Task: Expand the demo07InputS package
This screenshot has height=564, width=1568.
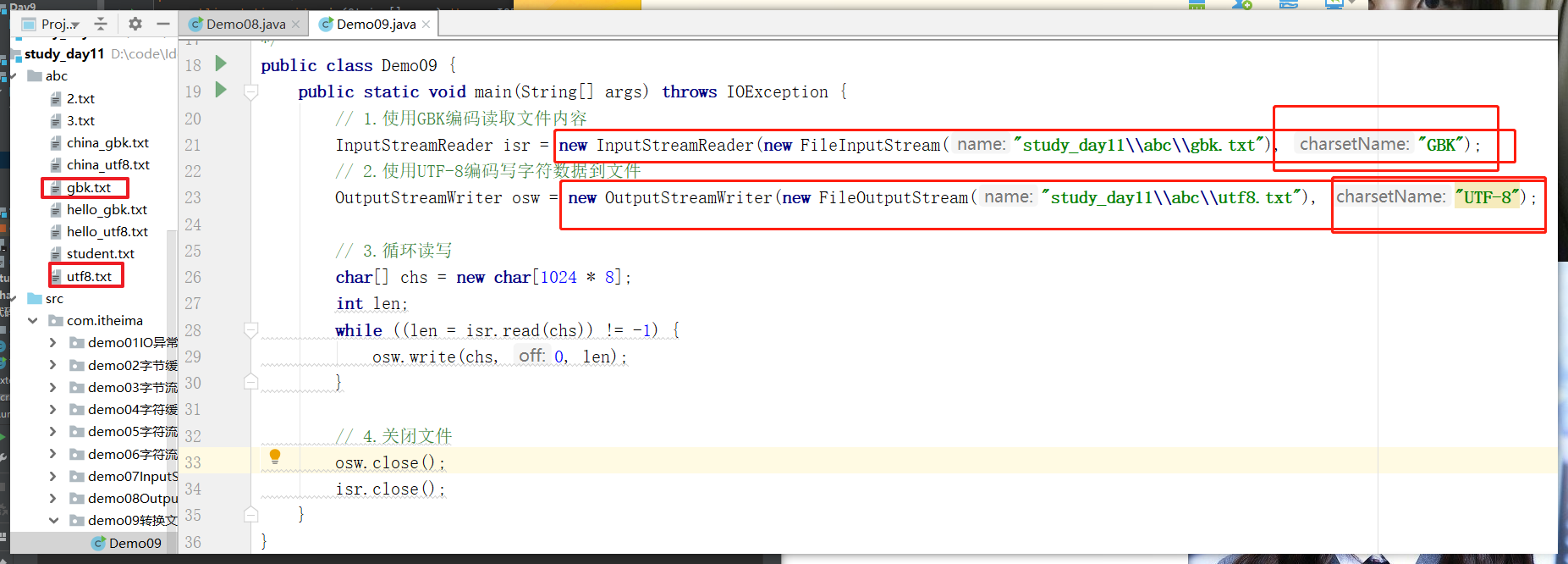Action: pyautogui.click(x=53, y=476)
